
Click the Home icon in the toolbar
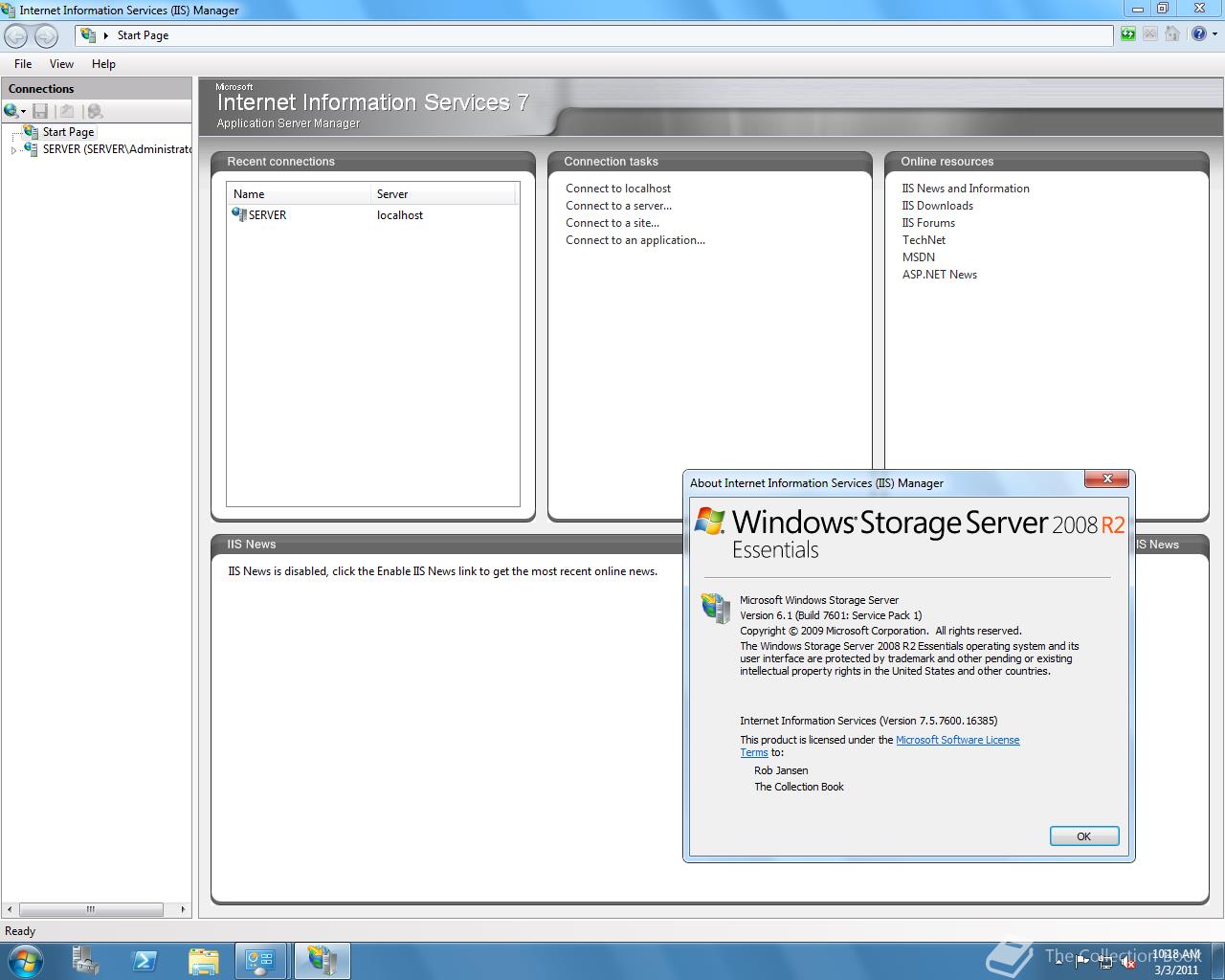point(1171,34)
